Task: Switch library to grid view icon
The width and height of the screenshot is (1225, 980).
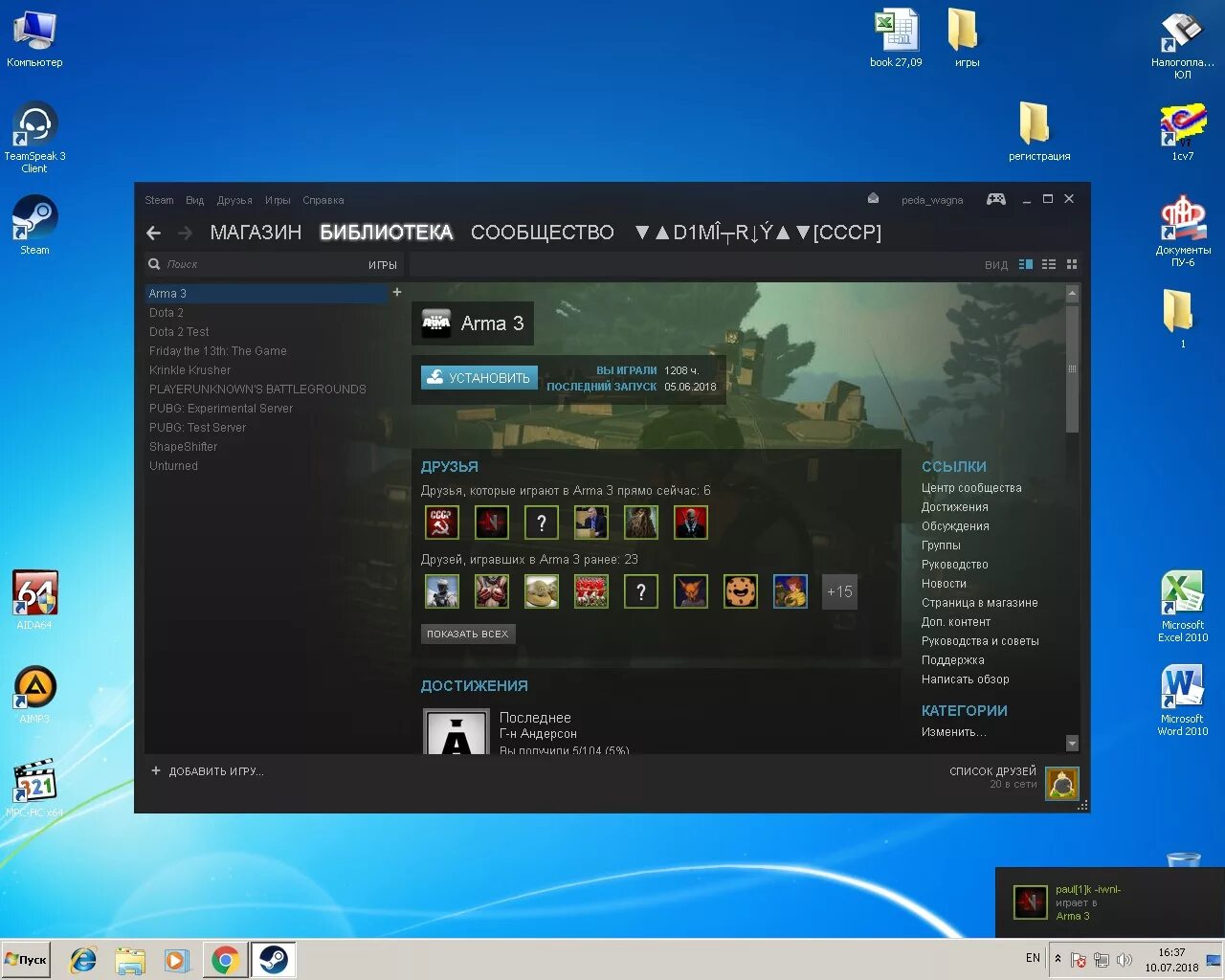Action: [1072, 264]
